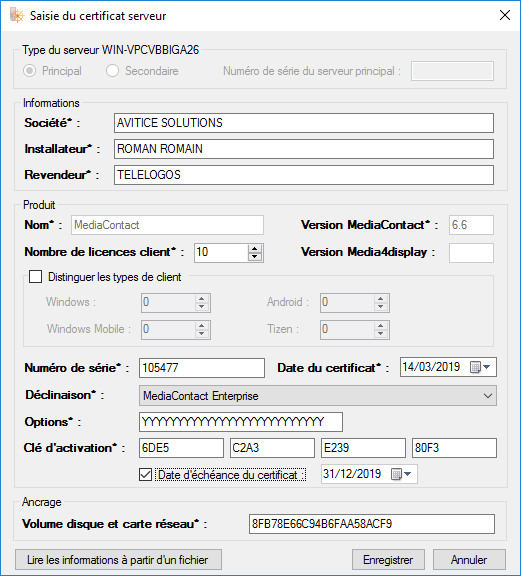Select the Secondaire server type
This screenshot has height=576, width=521.
click(112, 71)
